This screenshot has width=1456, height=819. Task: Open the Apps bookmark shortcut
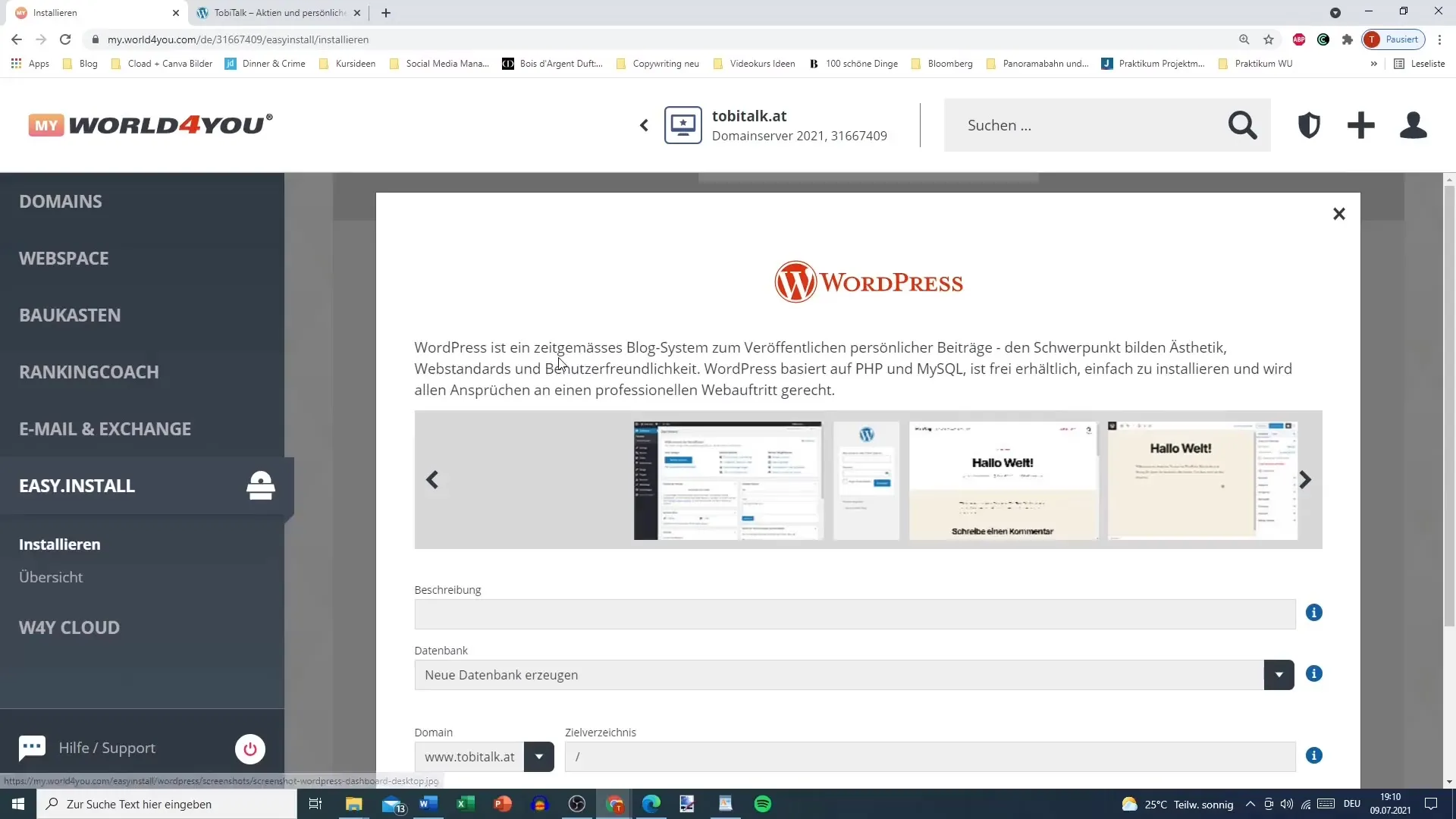[x=30, y=64]
